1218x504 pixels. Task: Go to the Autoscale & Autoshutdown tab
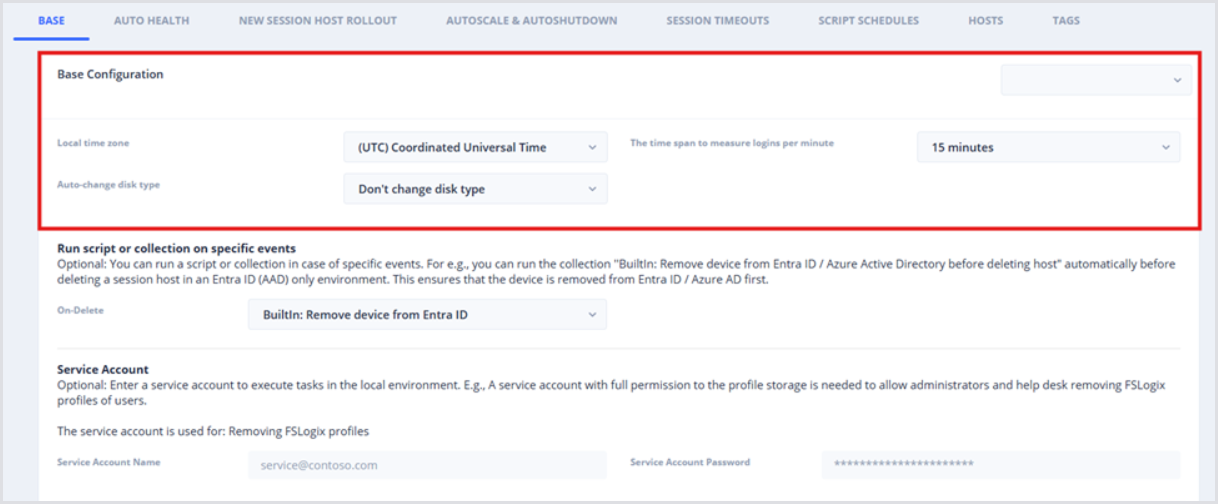[x=531, y=20]
